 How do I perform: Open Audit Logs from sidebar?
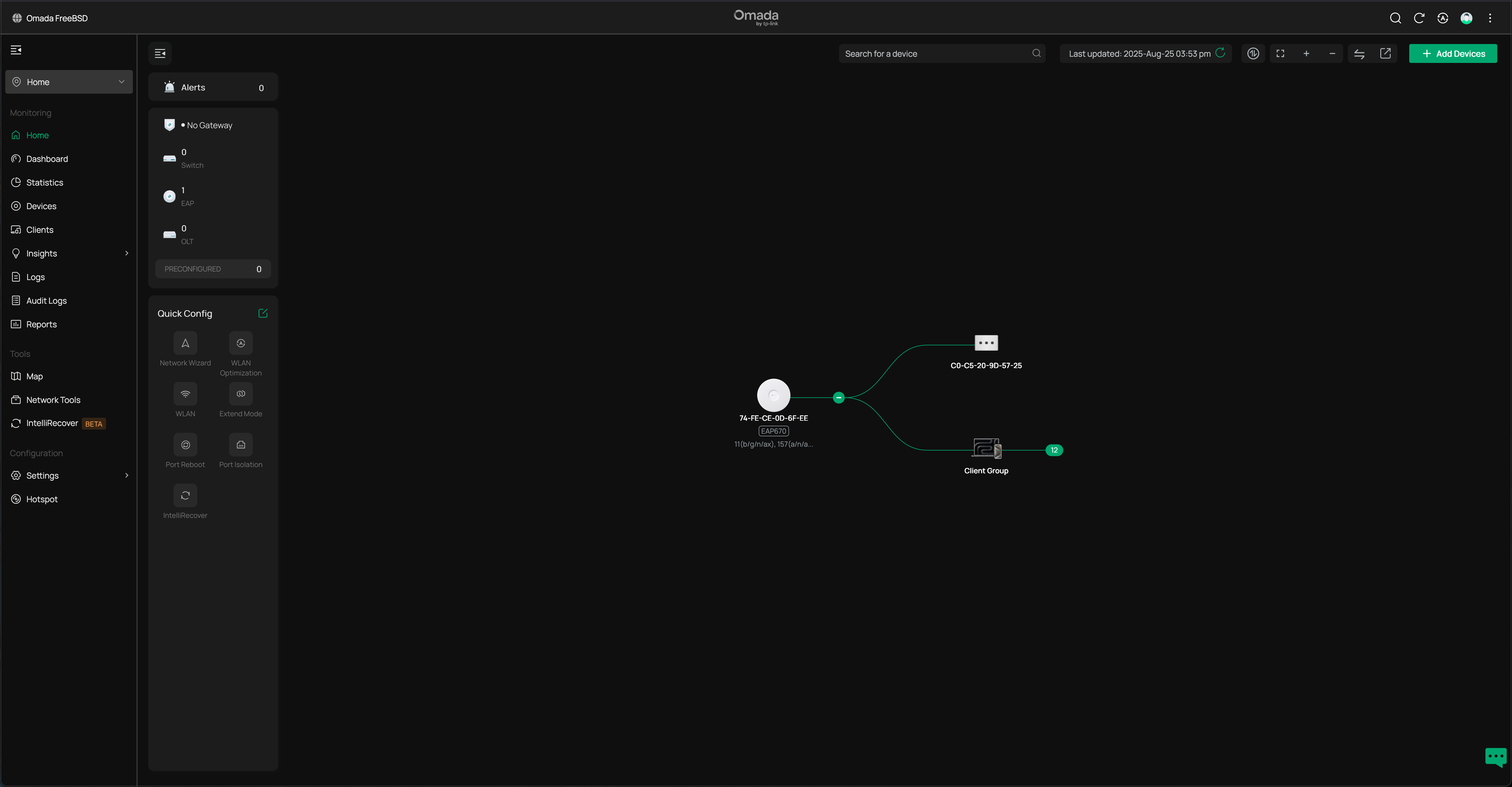[46, 301]
